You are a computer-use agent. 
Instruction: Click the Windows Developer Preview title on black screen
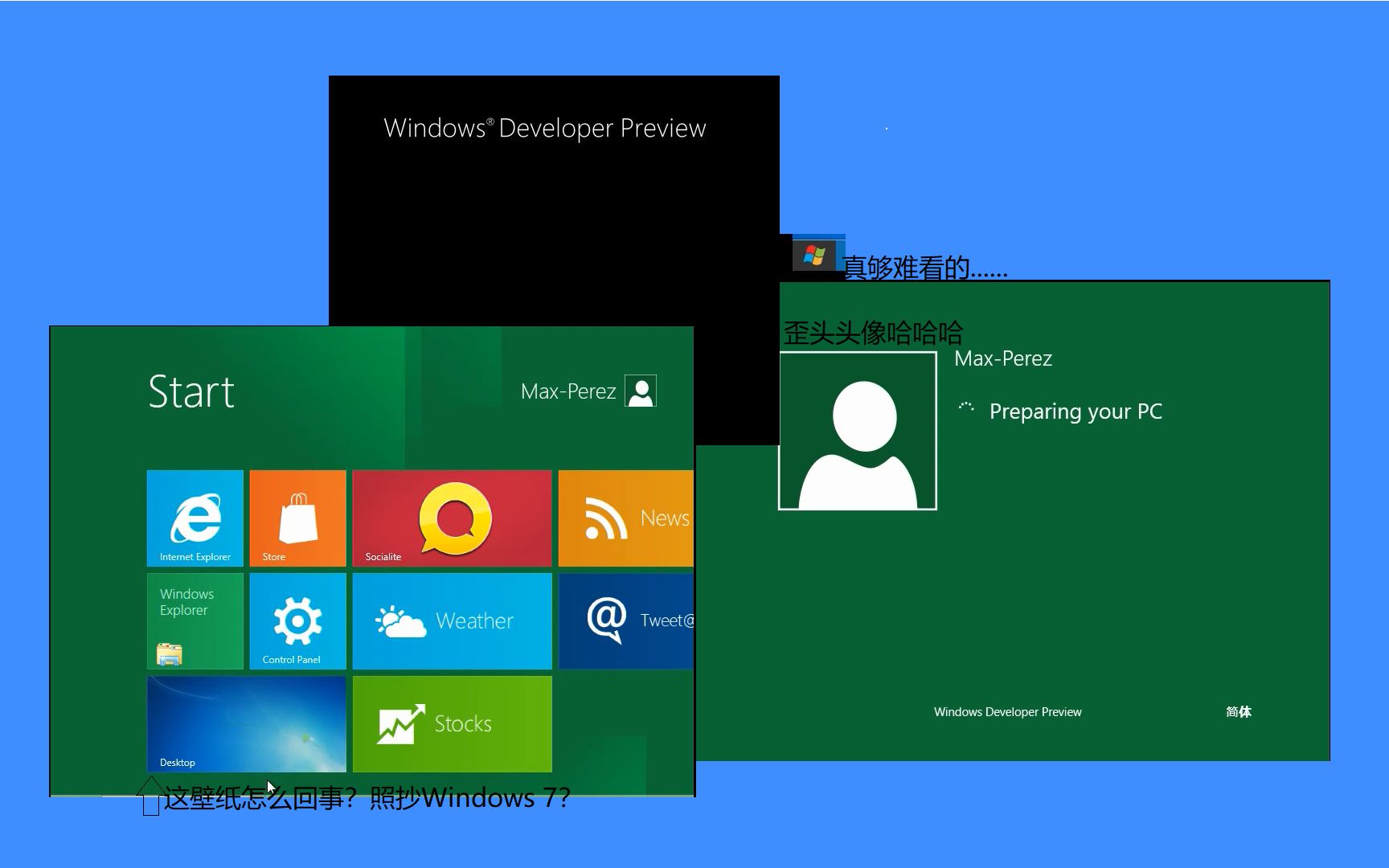545,129
